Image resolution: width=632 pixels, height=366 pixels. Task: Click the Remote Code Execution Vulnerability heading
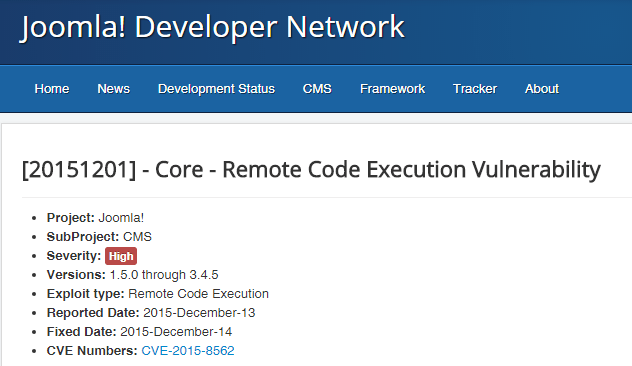(311, 169)
